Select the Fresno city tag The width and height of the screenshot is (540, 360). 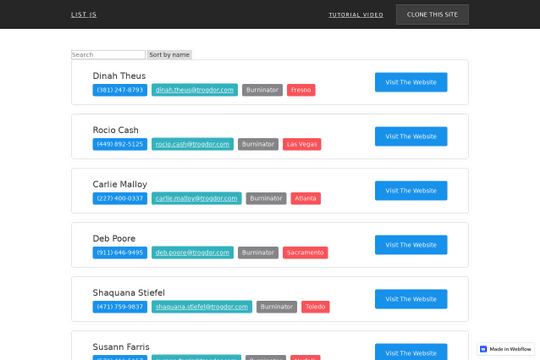pos(301,90)
